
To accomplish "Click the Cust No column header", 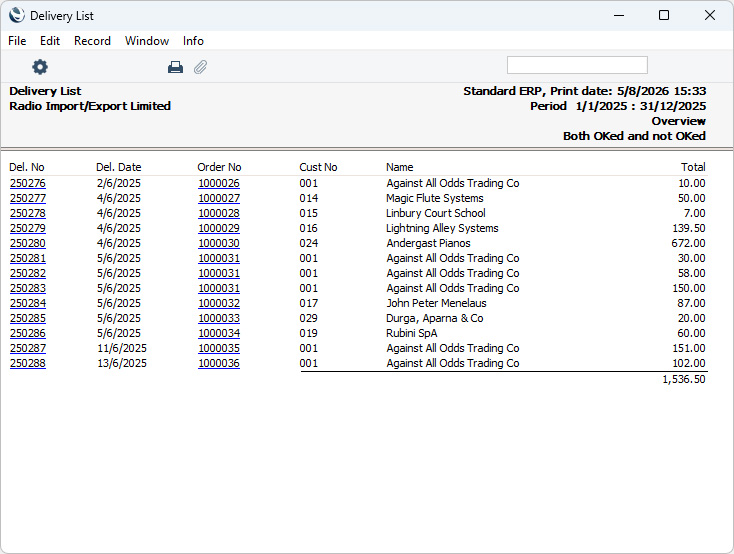I will (x=318, y=167).
